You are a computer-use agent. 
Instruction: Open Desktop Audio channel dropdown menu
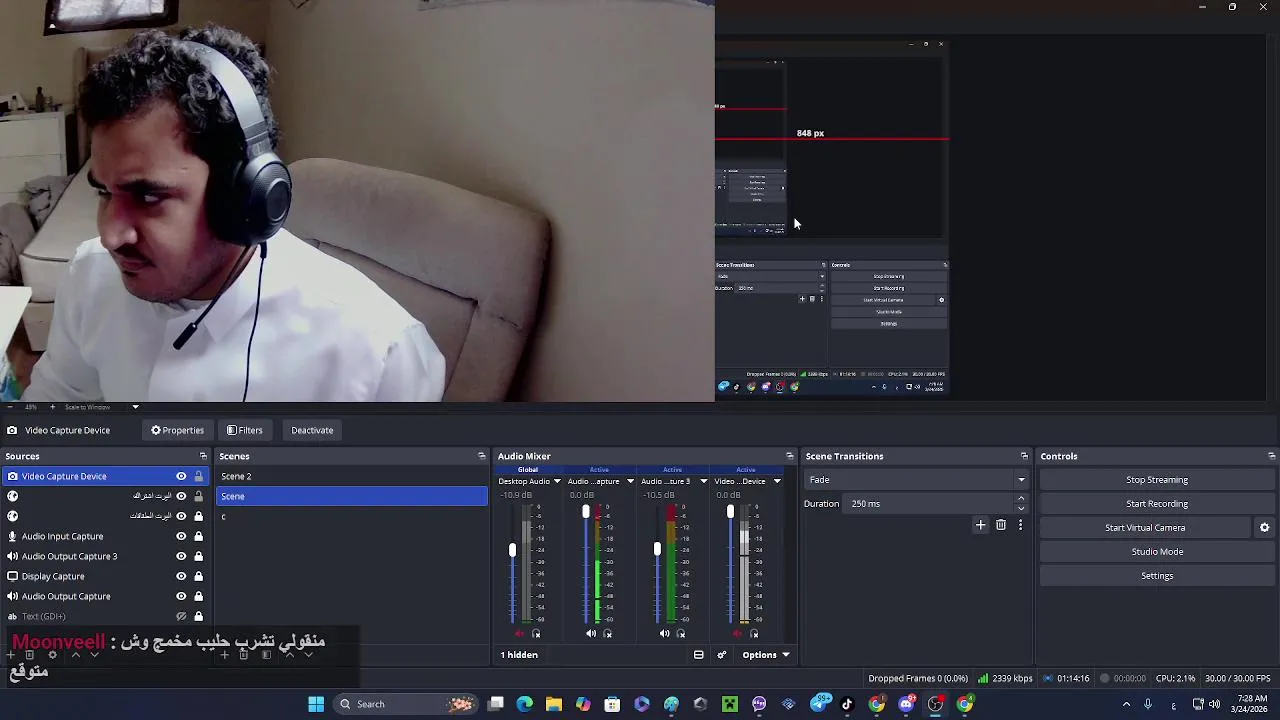[557, 481]
